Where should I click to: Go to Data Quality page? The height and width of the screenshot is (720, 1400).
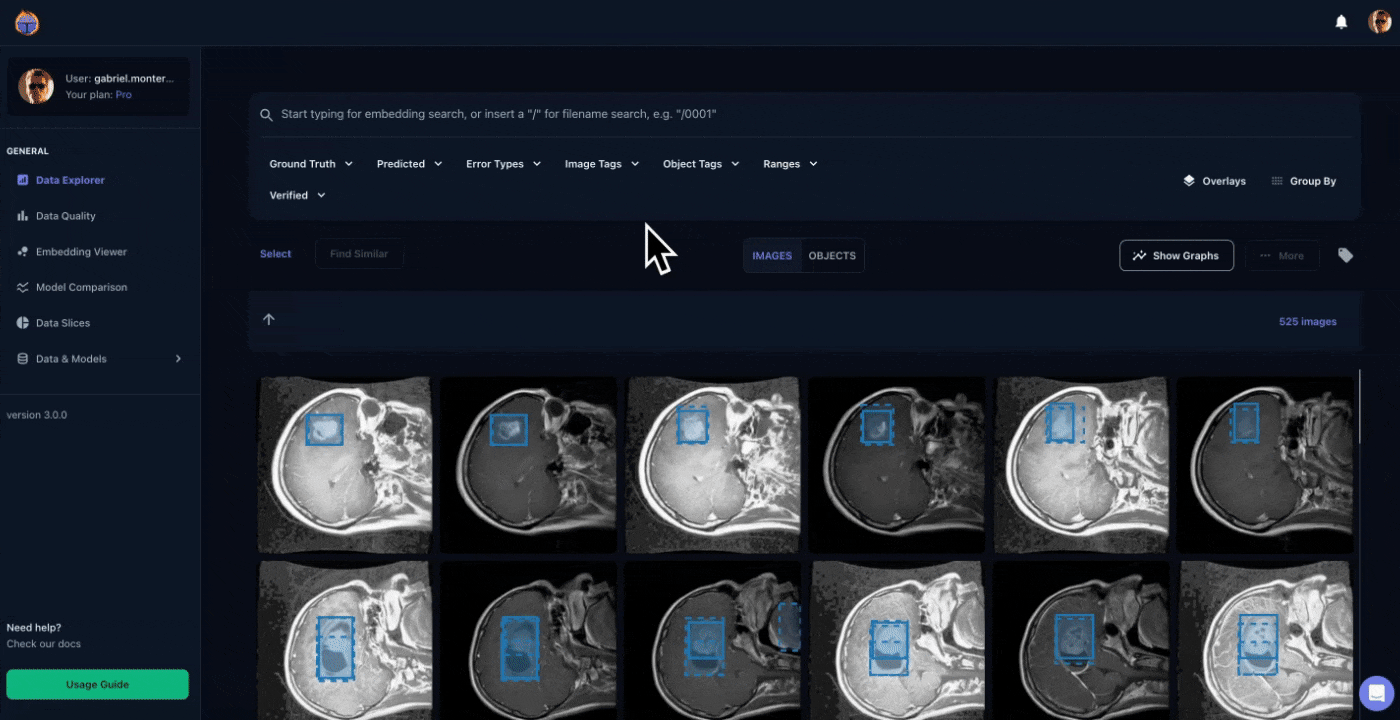coord(66,216)
